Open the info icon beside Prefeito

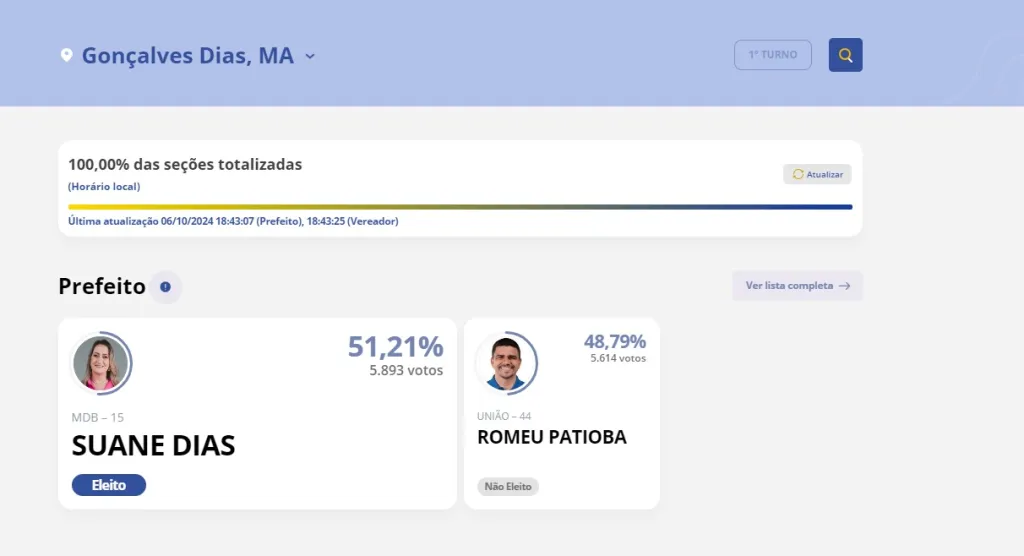coord(165,287)
